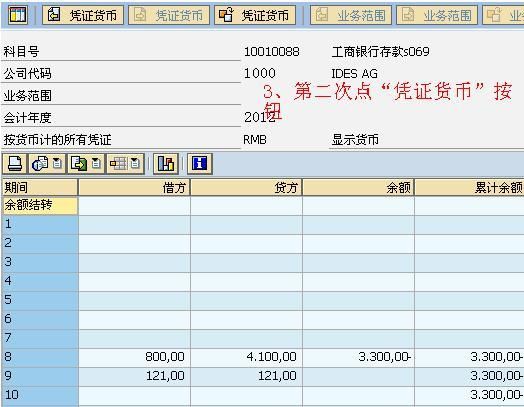This screenshot has width=524, height=407.
Task: Click the table layout icon in top toolbar
Action: (18, 15)
